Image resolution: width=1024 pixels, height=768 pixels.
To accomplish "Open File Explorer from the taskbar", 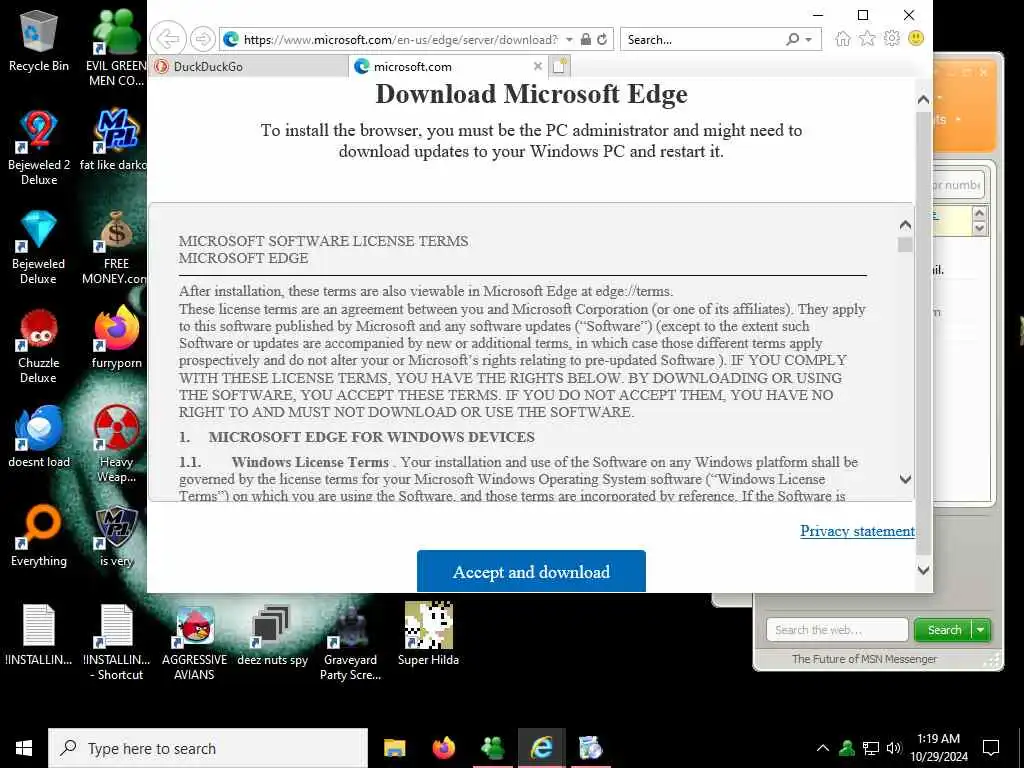I will (x=394, y=748).
